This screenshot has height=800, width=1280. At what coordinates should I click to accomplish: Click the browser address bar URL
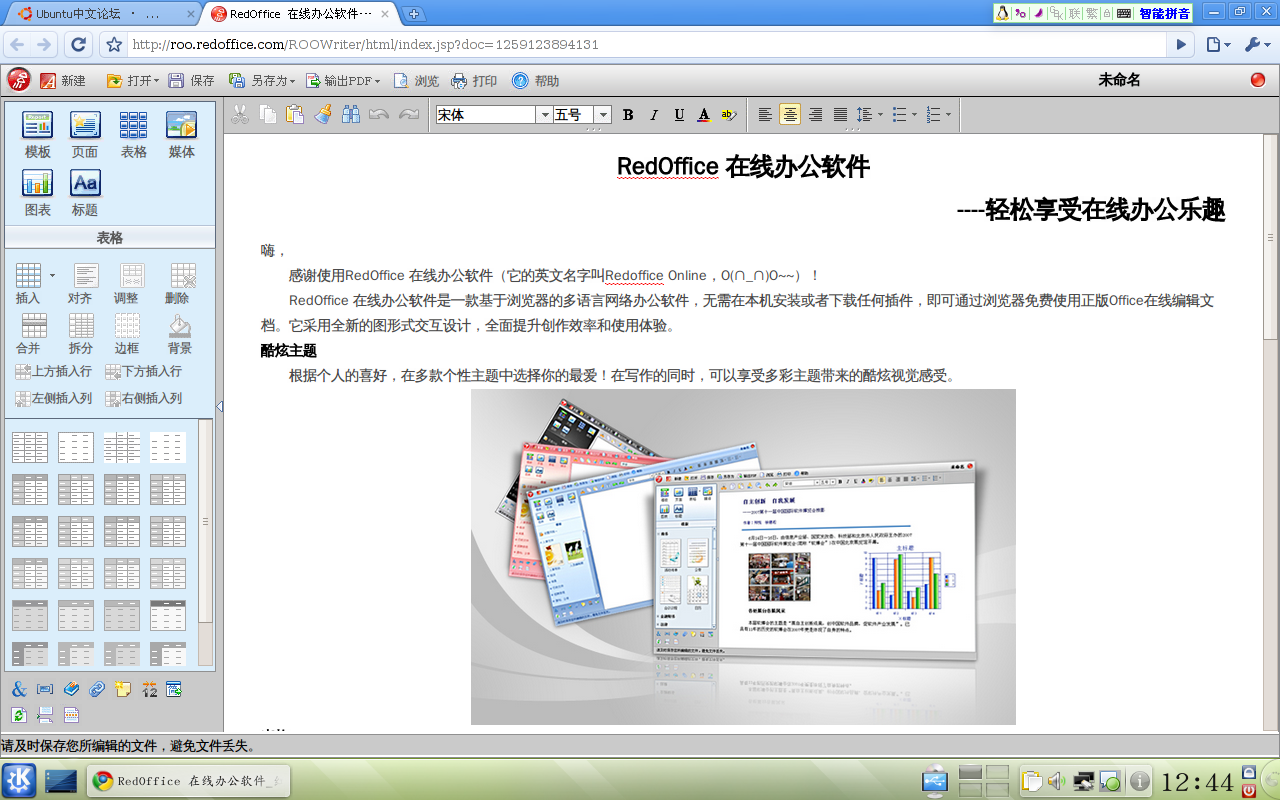365,45
